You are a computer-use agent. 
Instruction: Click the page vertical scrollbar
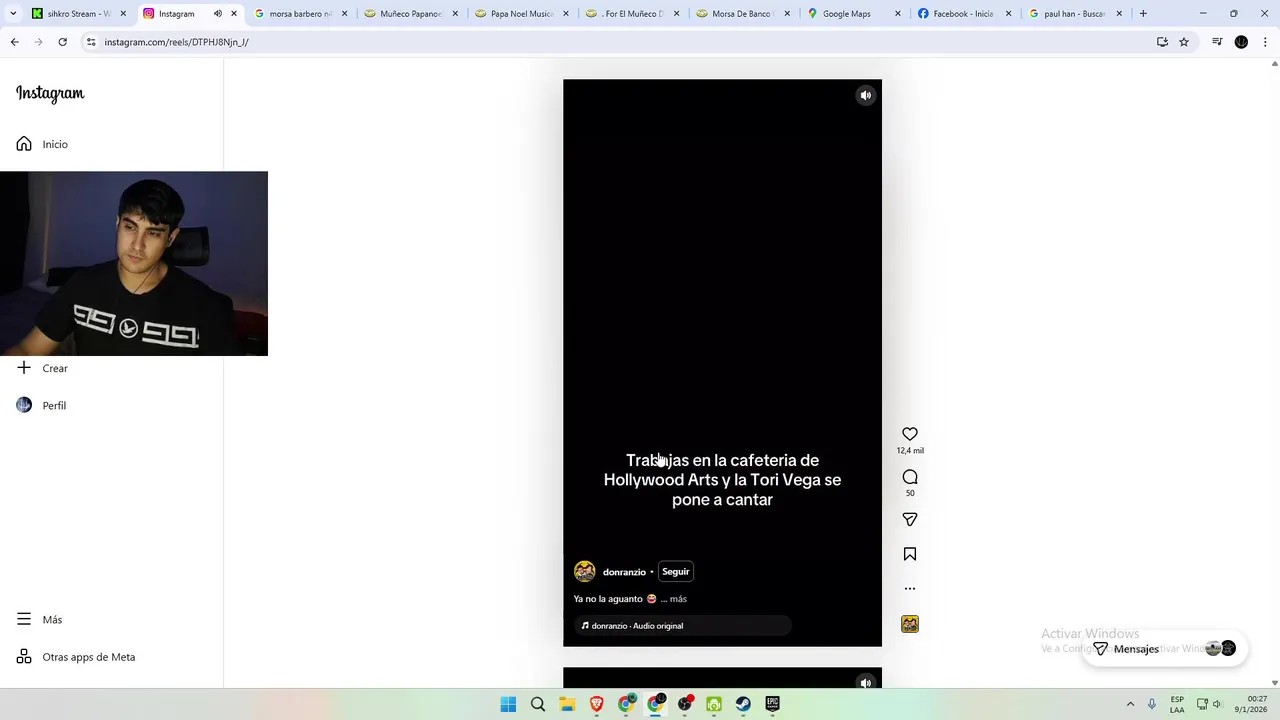pyautogui.click(x=1274, y=373)
